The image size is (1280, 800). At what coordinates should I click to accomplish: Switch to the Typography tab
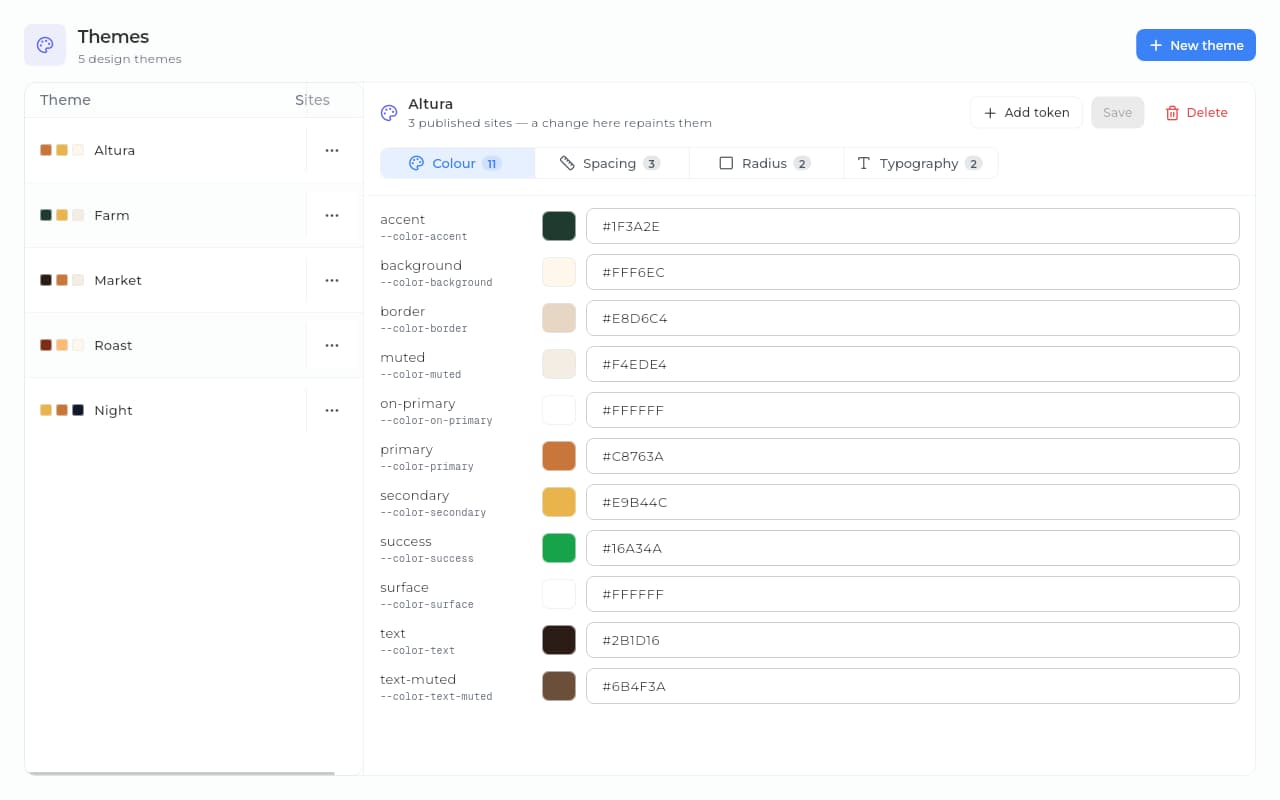[x=921, y=163]
